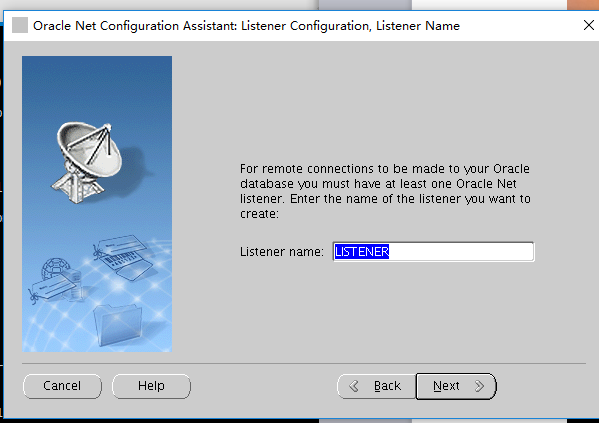Viewport: 599px width, 423px height.
Task: Go Back to previous step
Action: (x=376, y=386)
